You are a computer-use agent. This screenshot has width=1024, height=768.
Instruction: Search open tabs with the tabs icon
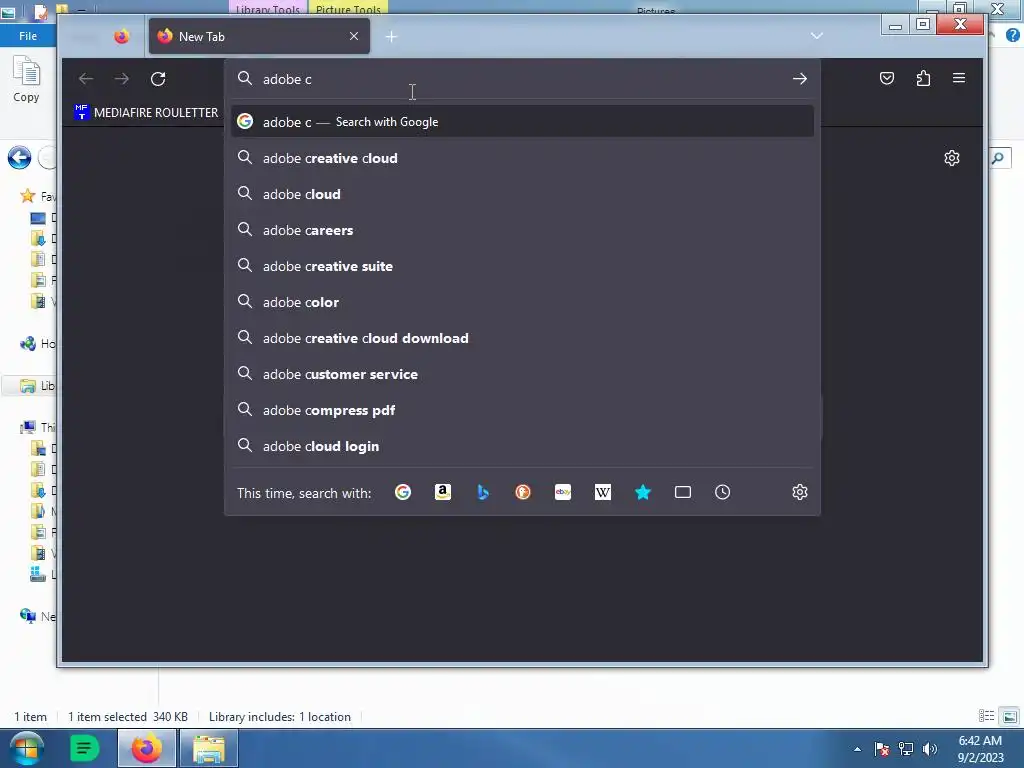pos(682,492)
